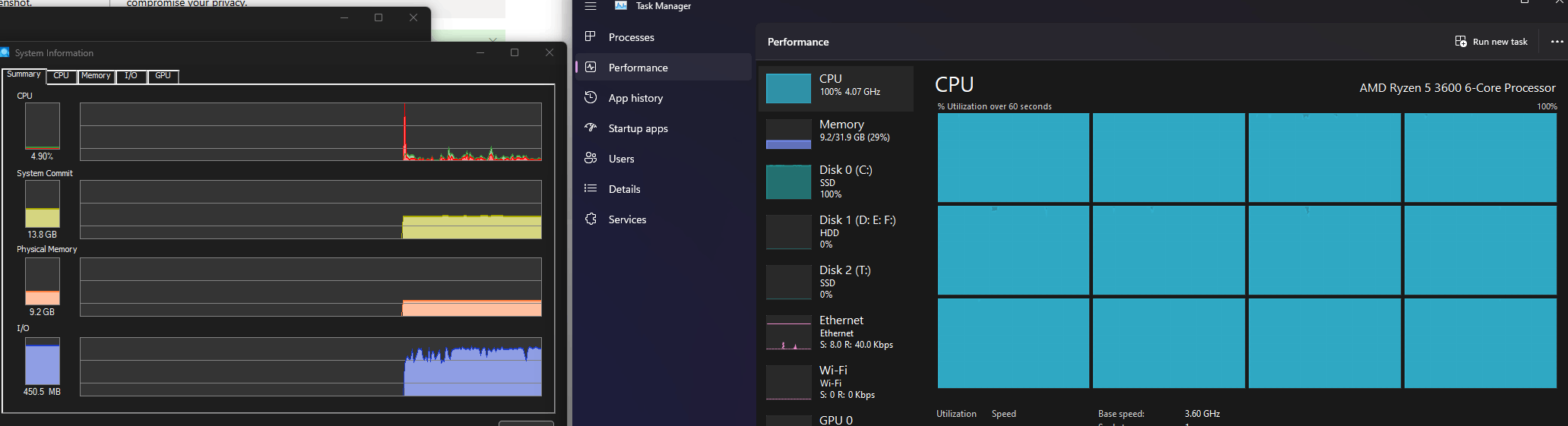Click the I/O history graph
This screenshot has height=426, width=1568.
tap(311, 367)
